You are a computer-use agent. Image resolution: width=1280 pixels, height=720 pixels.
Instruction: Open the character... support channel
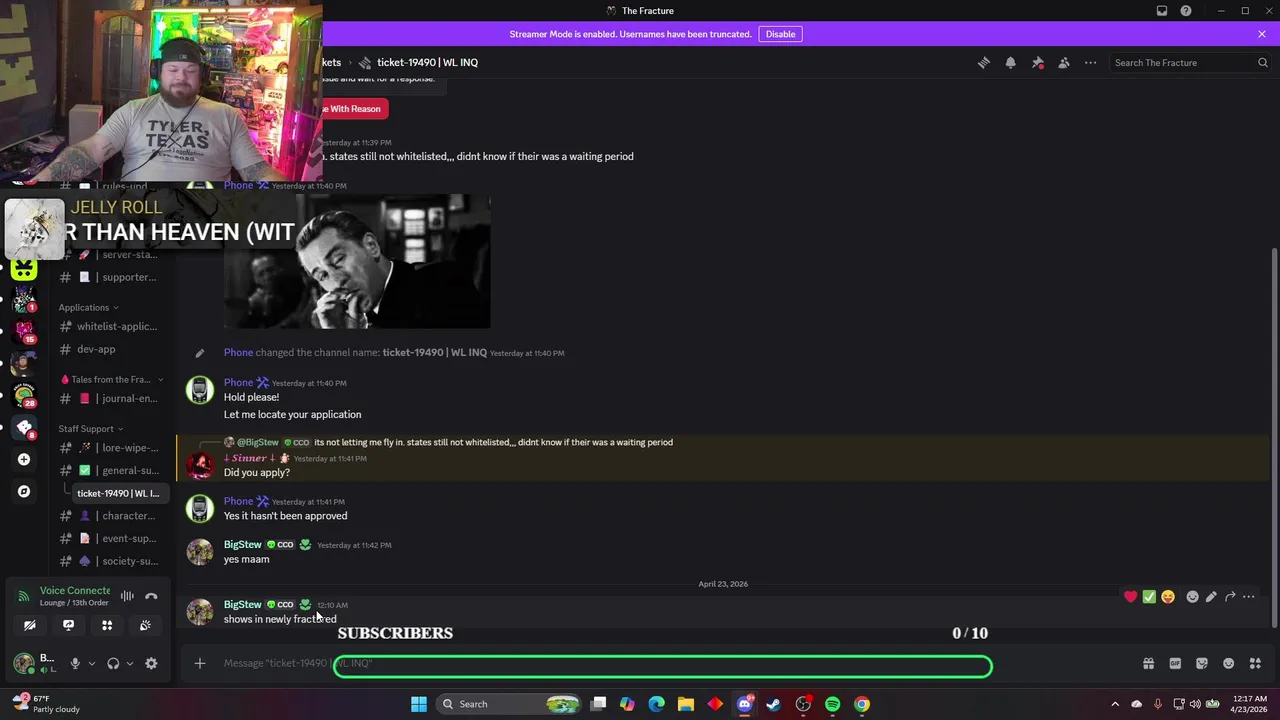(x=110, y=516)
